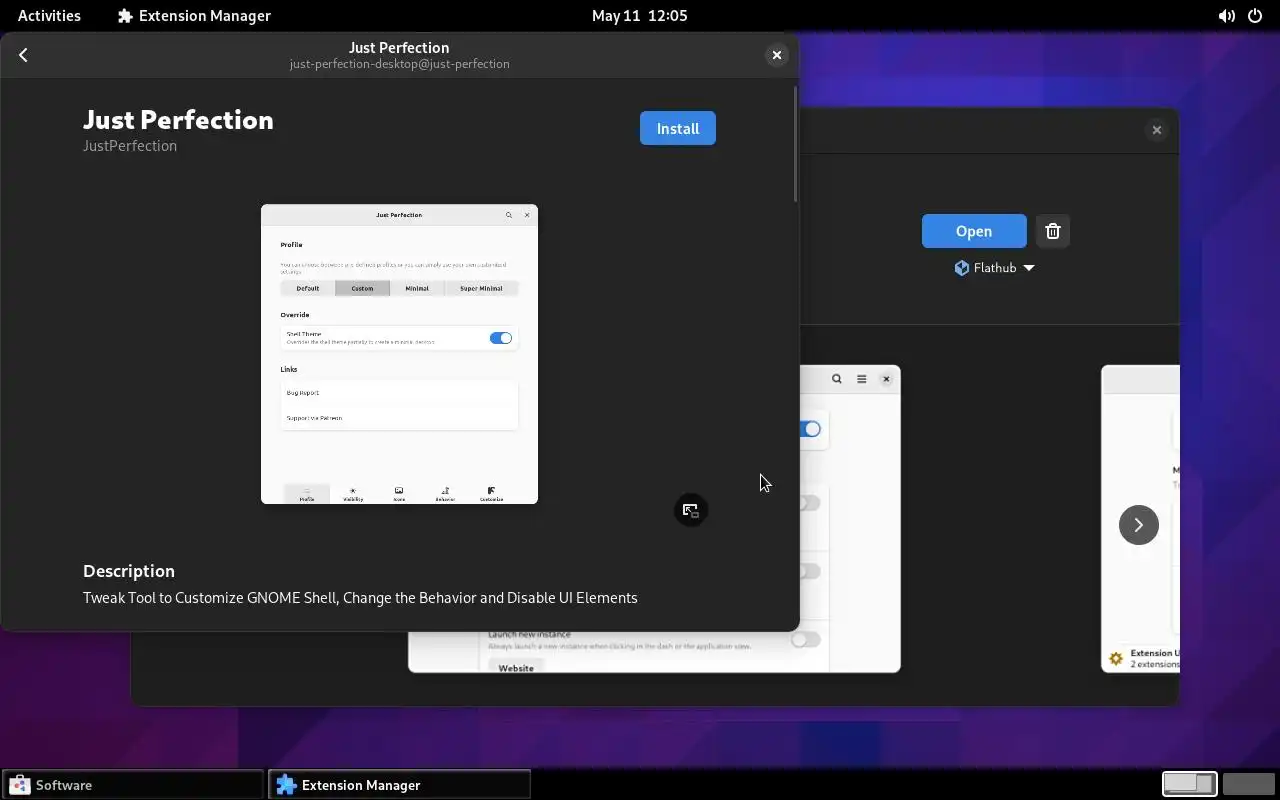
Task: Switch to the first workspace thumbnail
Action: point(1189,784)
